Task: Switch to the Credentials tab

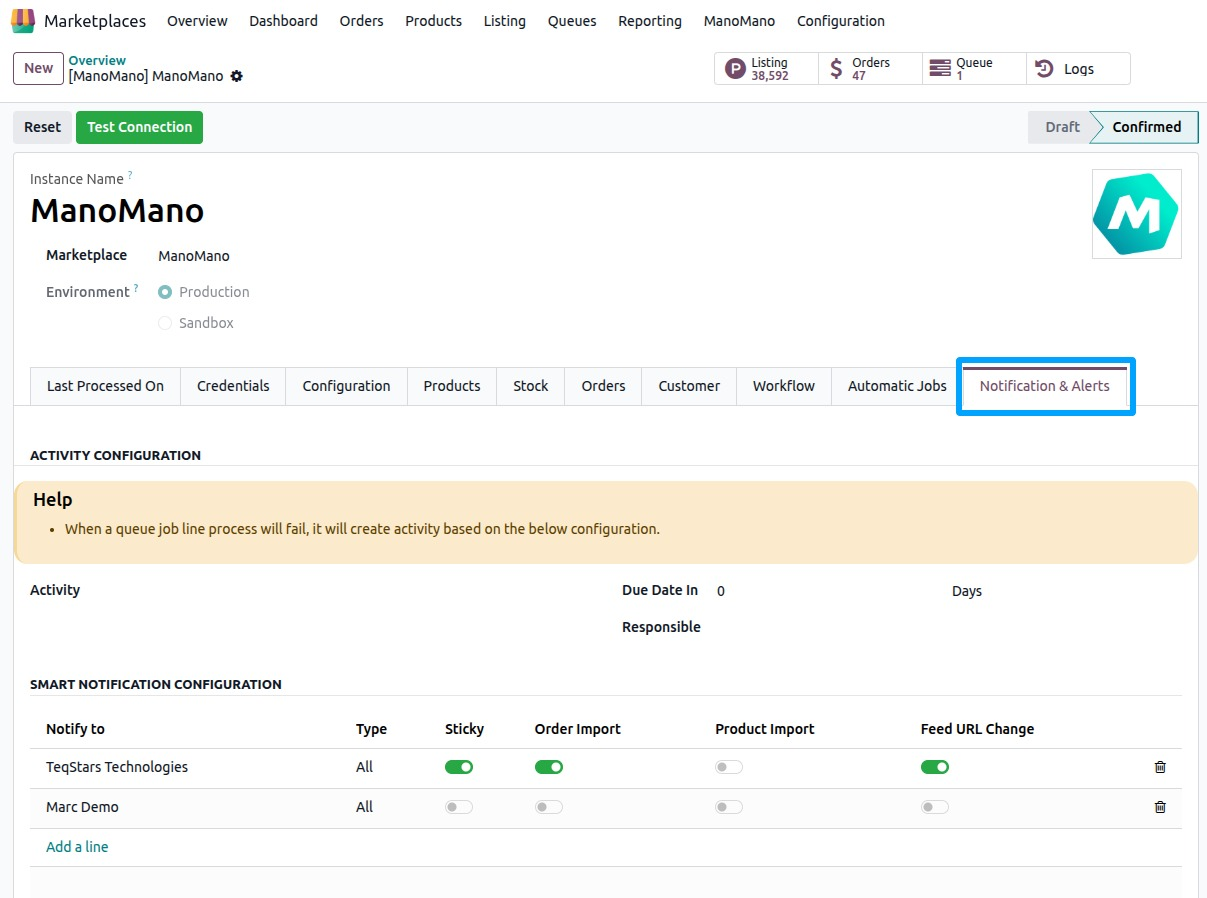Action: (x=233, y=386)
